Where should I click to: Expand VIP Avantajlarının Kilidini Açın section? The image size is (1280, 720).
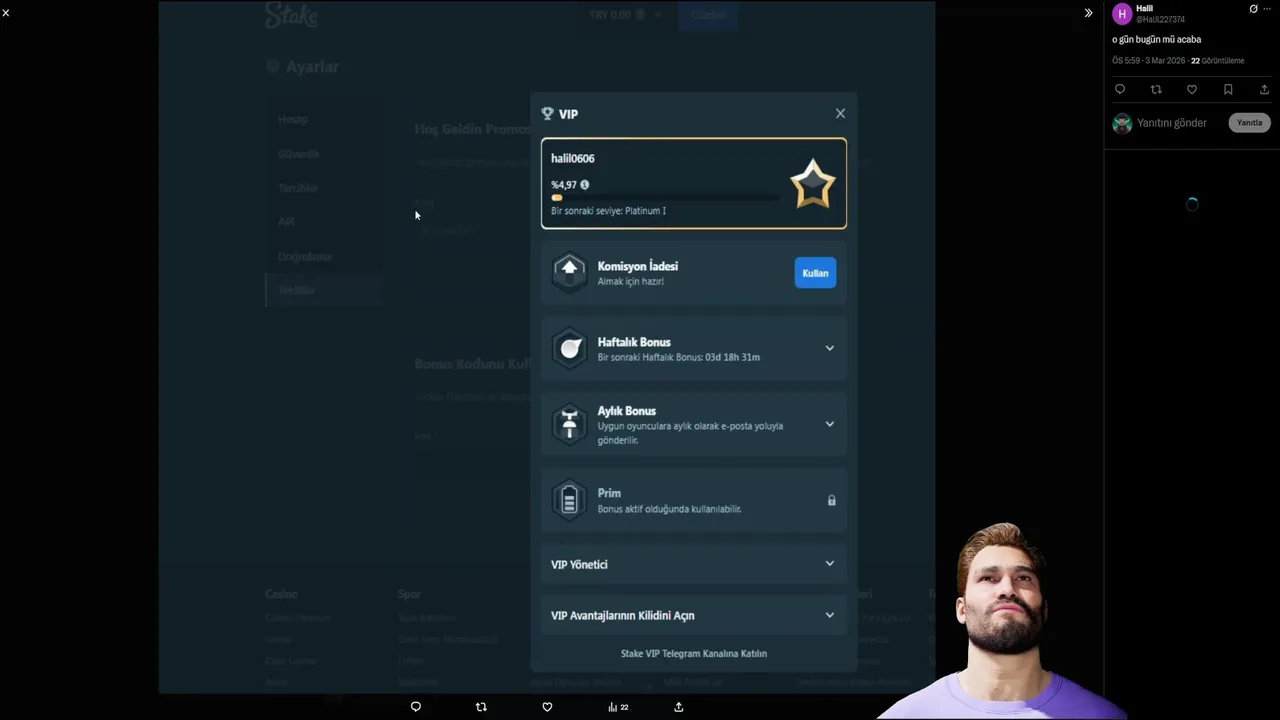click(x=829, y=615)
